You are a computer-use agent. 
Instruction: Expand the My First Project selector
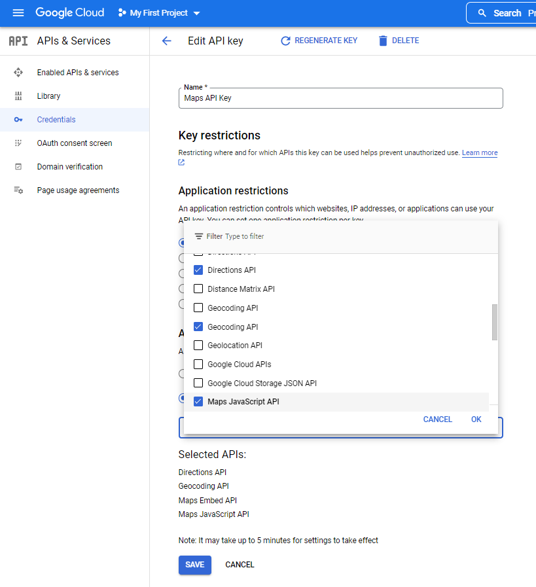(159, 13)
